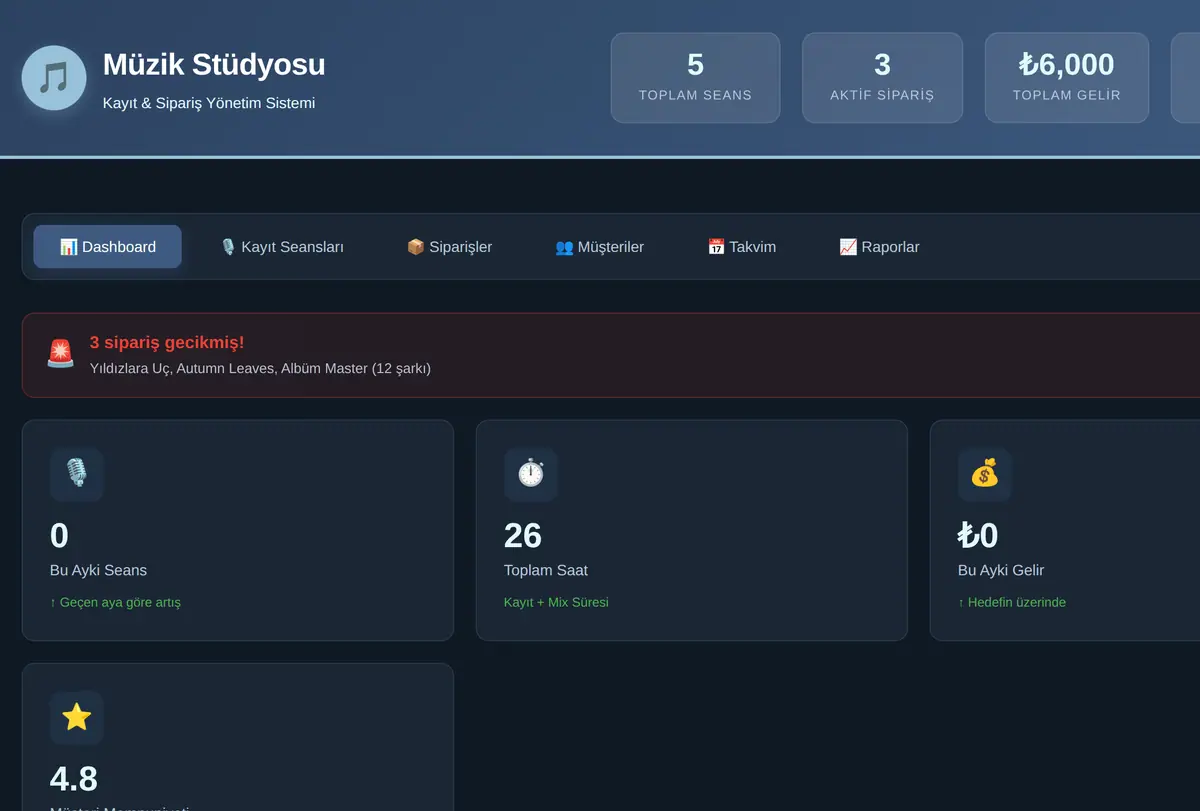
Task: Go to the Siparişler tab
Action: (x=449, y=247)
